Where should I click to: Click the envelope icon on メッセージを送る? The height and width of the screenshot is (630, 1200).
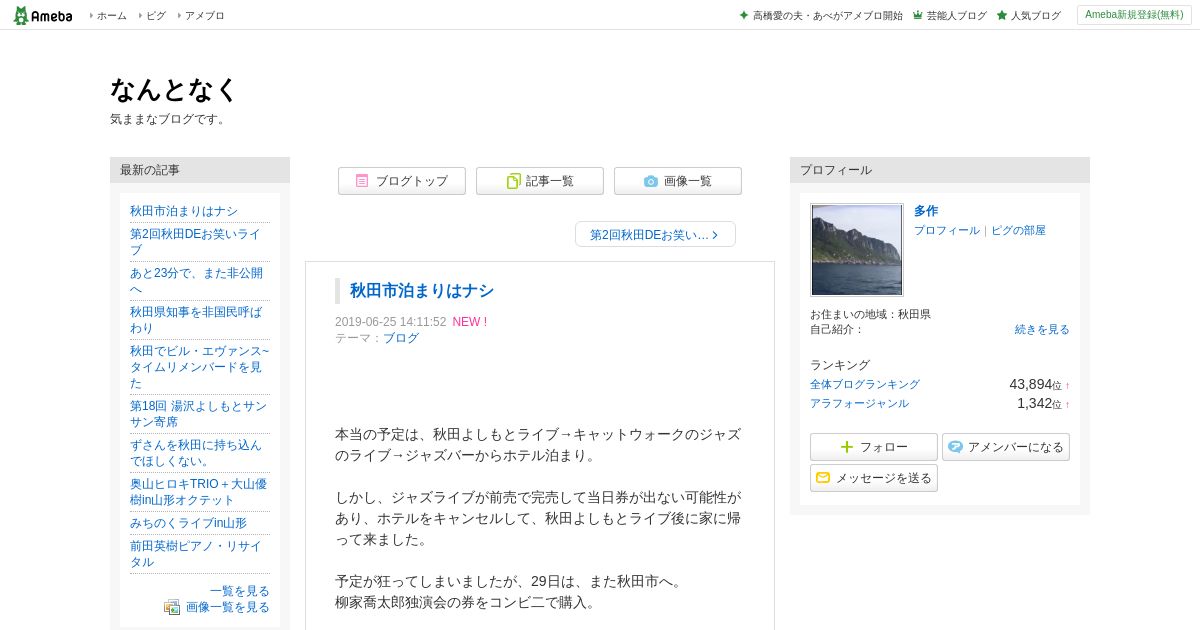[x=823, y=478]
